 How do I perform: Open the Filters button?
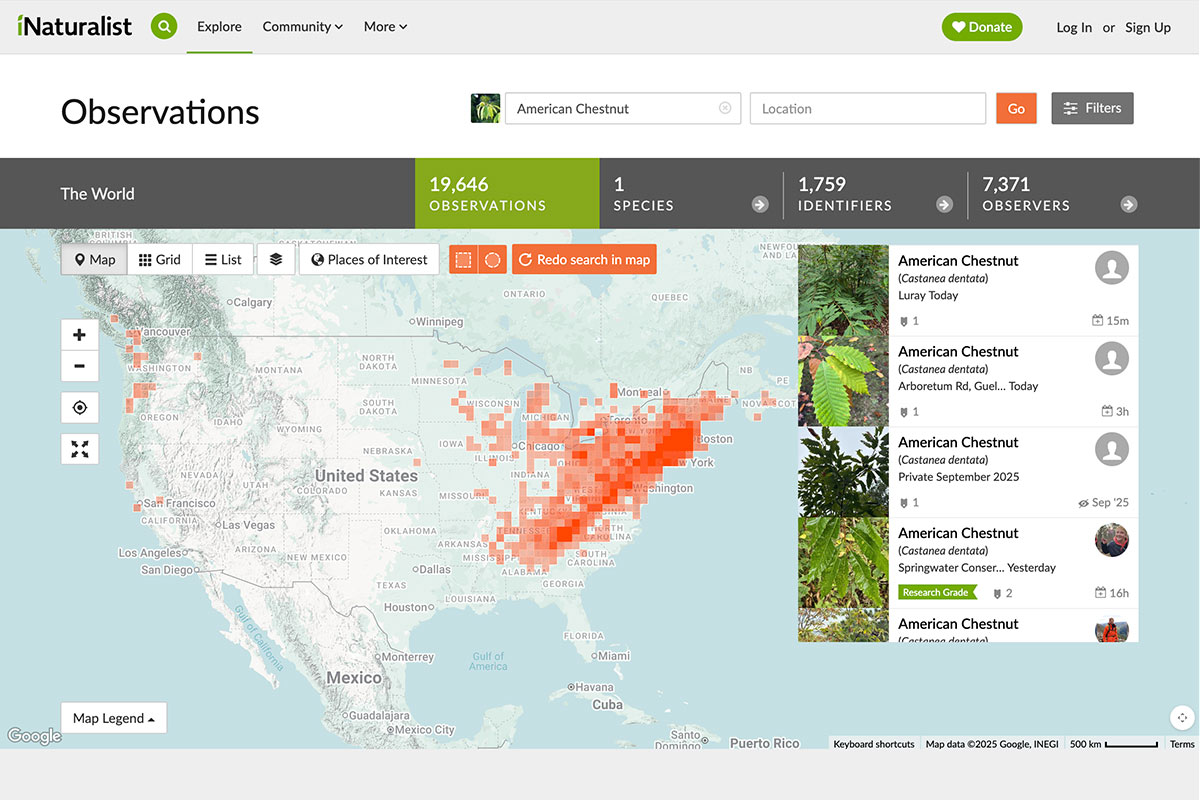1092,108
